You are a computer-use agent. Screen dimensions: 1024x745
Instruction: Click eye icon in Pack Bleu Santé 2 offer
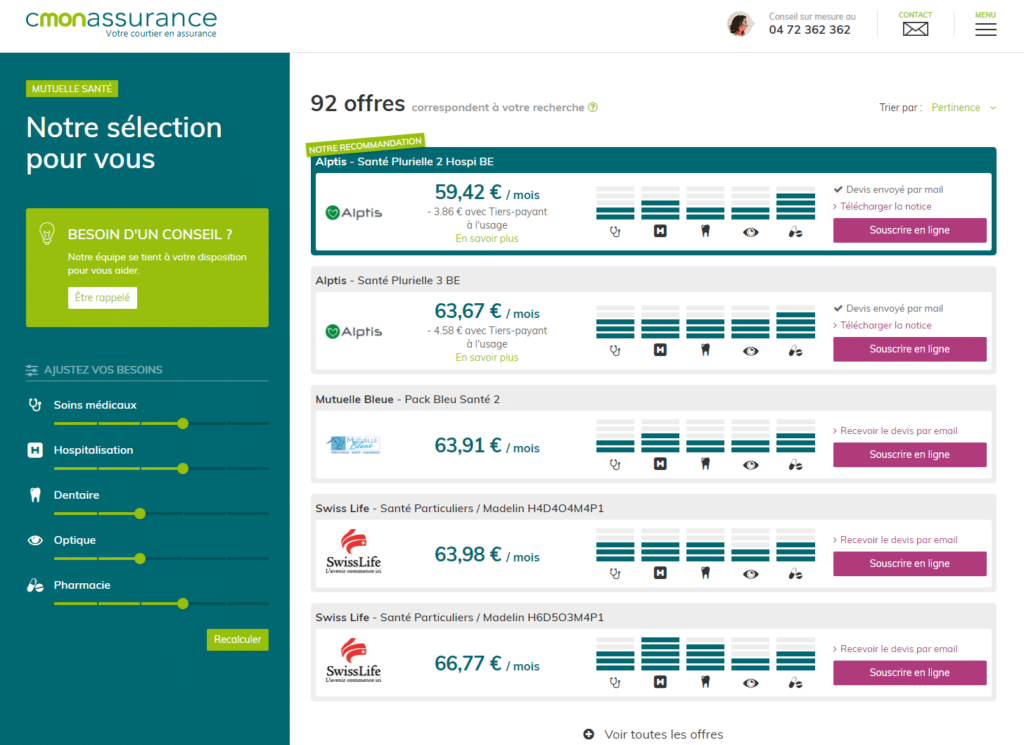click(x=750, y=465)
